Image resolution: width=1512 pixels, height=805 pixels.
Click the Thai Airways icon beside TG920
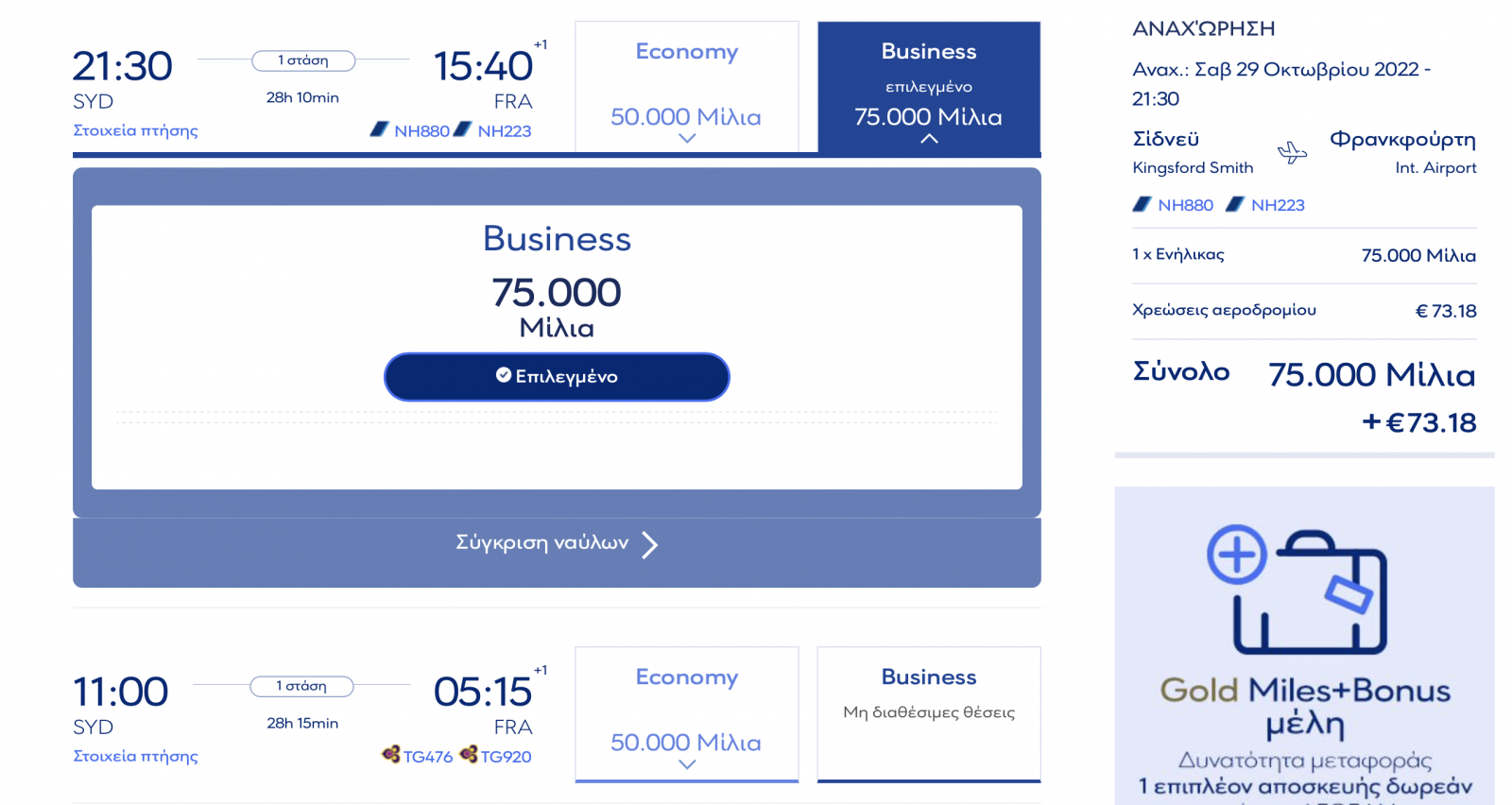[469, 754]
